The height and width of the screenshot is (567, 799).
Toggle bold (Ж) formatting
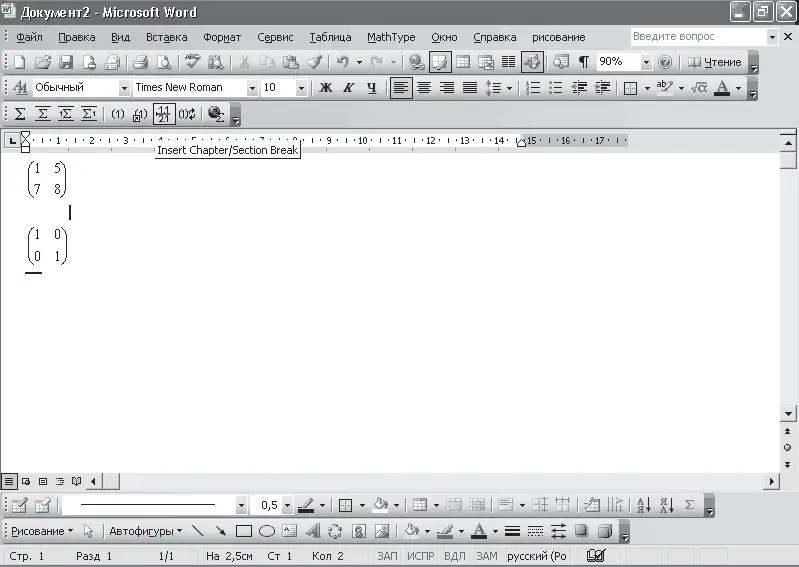coord(326,88)
